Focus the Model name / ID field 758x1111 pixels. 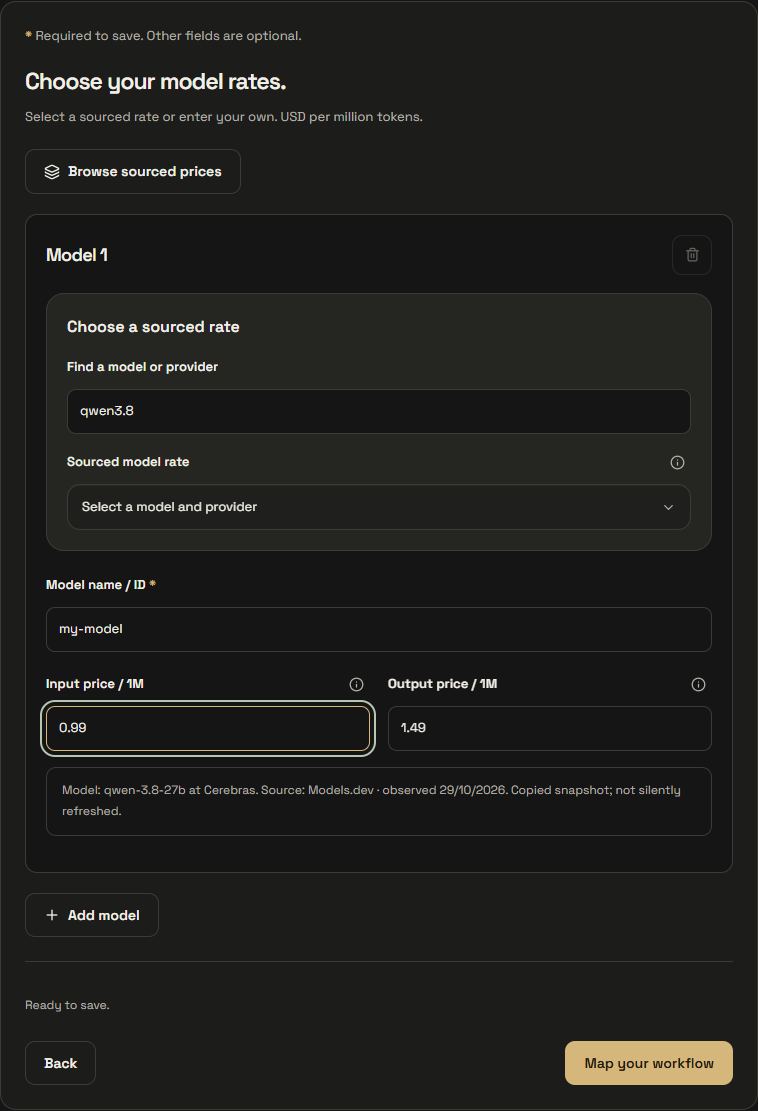378,629
